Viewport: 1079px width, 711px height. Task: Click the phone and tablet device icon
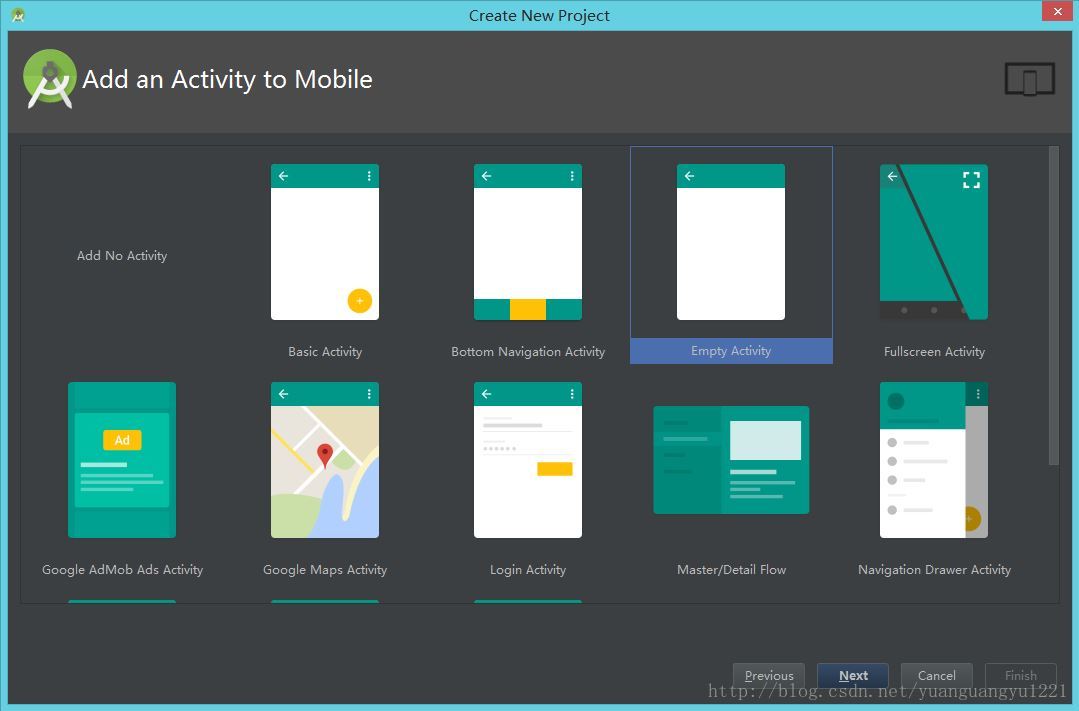coord(1029,79)
